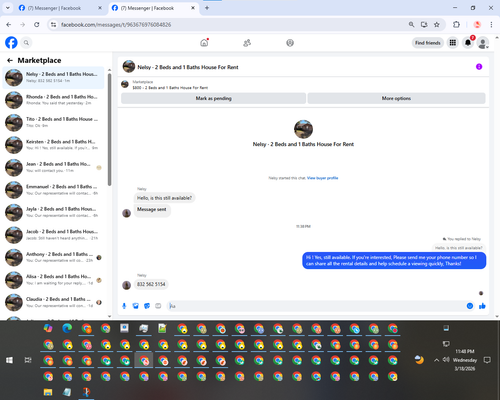This screenshot has height=400, width=500.
Task: Go back in the browser
Action: (9, 24)
